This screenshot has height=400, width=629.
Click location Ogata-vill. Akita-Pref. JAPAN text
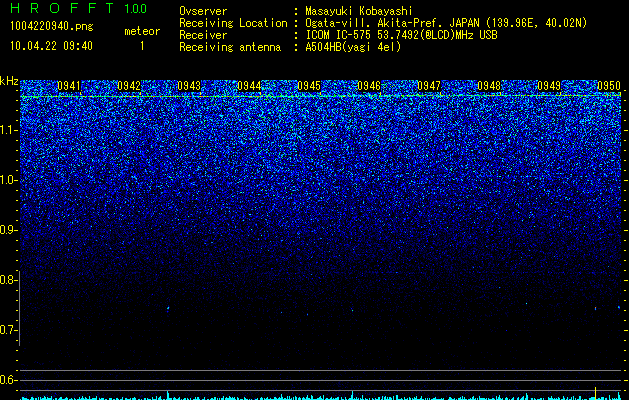pos(446,23)
